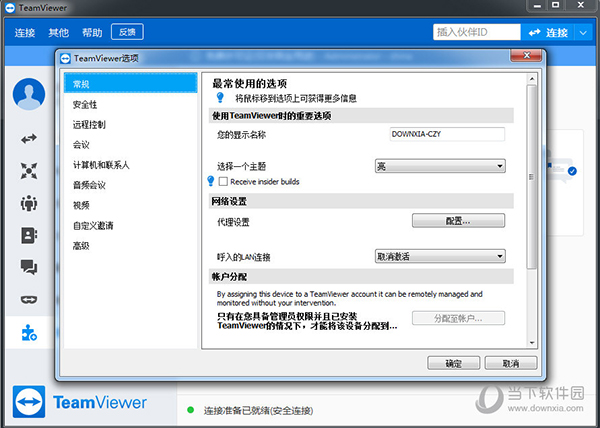The width and height of the screenshot is (600, 428).
Task: Click the lightbulb tip icon under the heading
Action: (220, 98)
